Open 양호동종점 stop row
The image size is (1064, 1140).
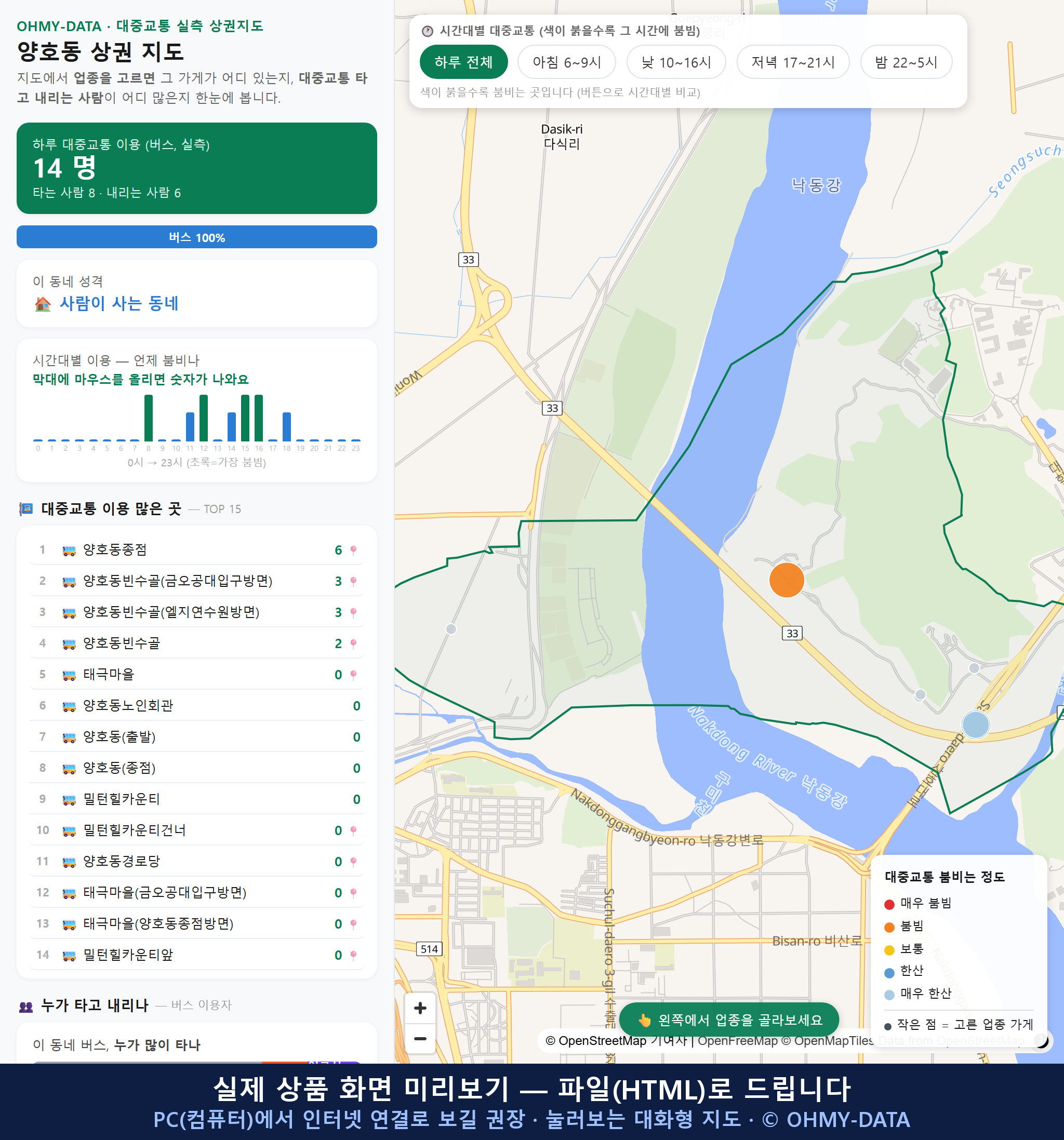click(x=197, y=550)
